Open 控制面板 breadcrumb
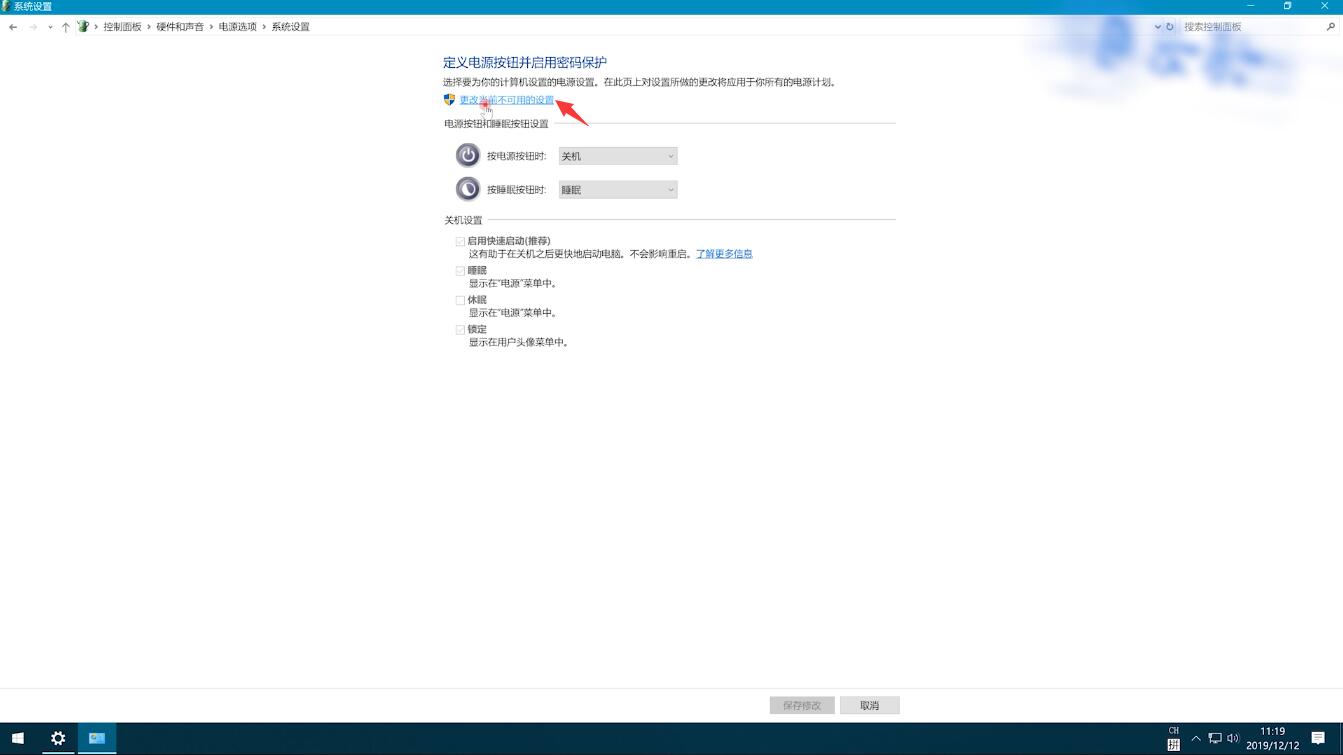The image size is (1343, 755). [x=123, y=27]
